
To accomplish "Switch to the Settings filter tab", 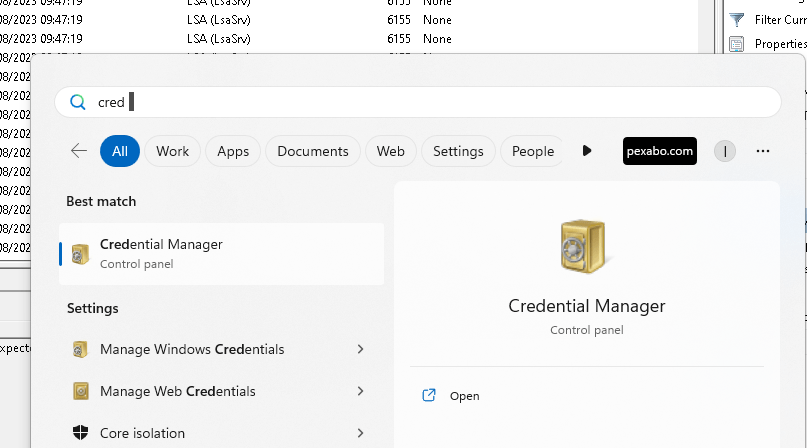I will coord(458,151).
